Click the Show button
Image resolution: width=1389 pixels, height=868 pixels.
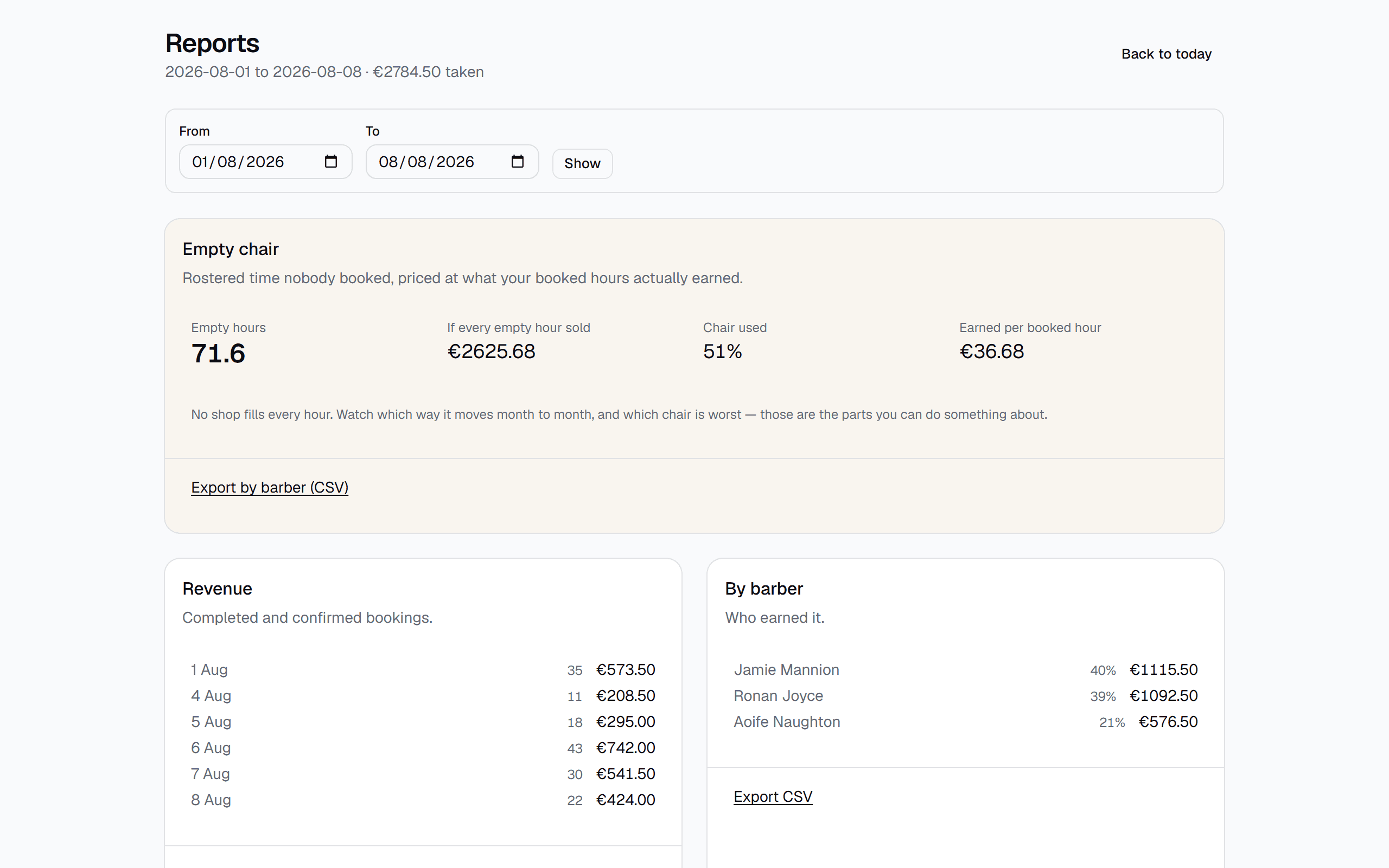pyautogui.click(x=582, y=164)
